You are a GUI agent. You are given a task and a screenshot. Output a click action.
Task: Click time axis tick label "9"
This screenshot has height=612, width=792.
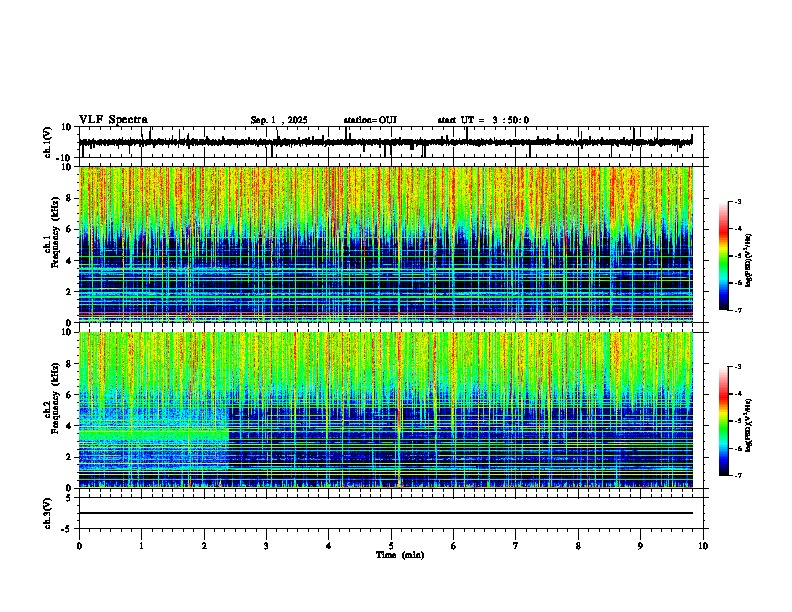tap(640, 546)
